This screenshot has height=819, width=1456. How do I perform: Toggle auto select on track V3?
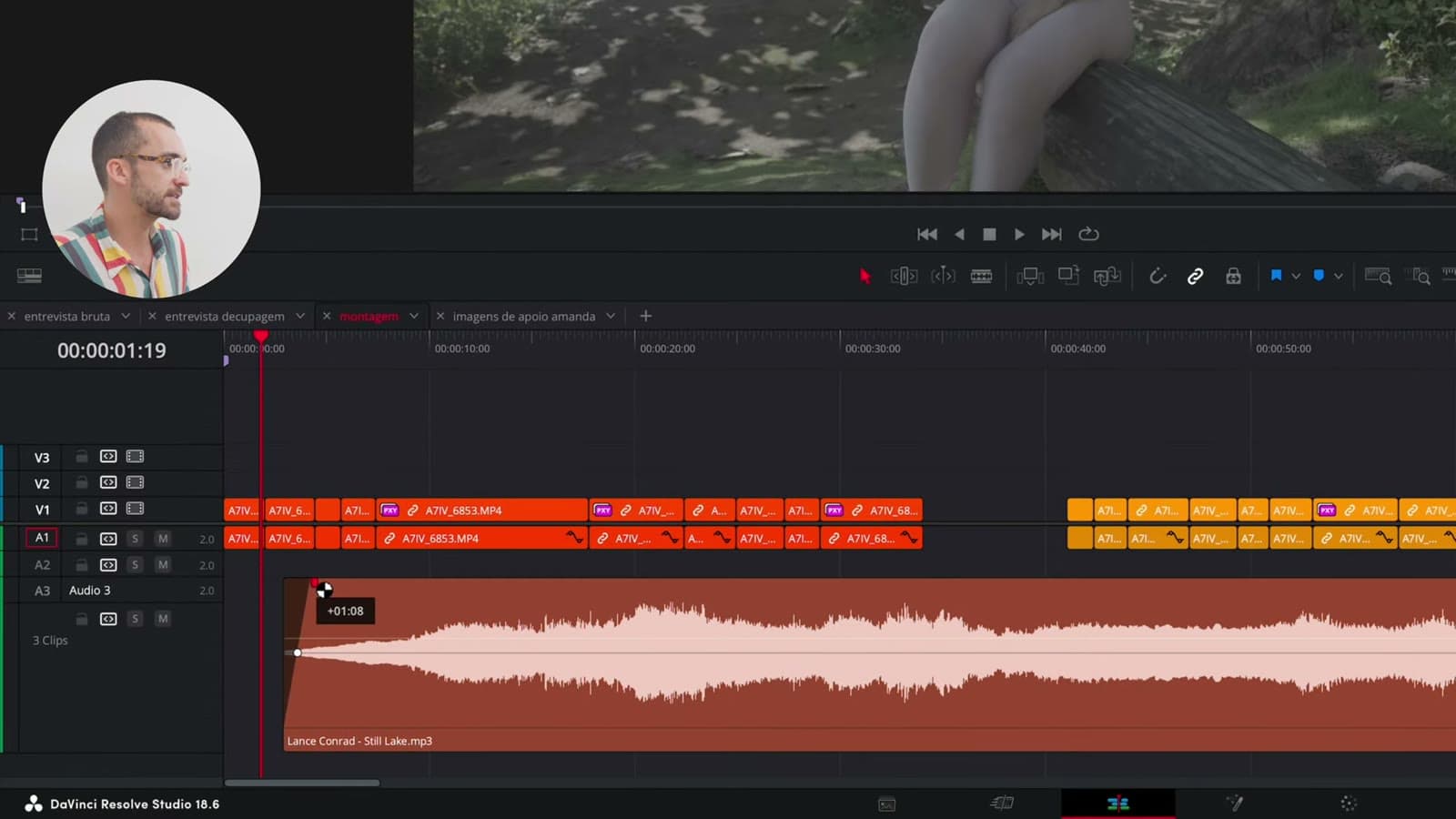coord(108,457)
